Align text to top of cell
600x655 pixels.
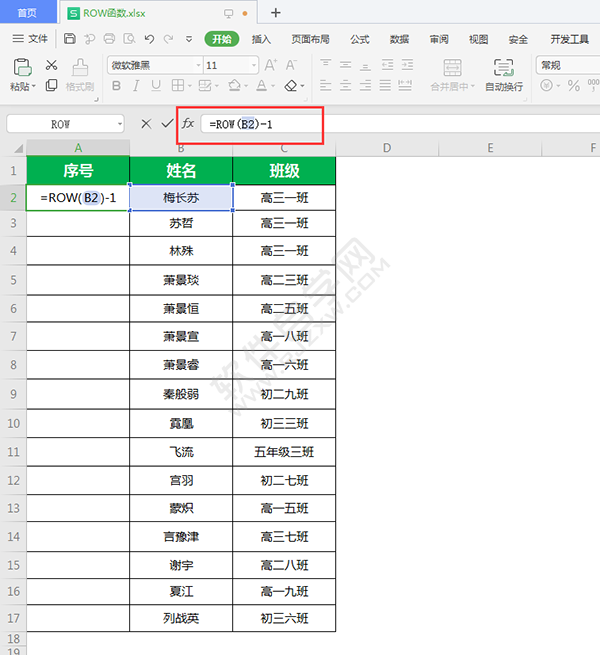[x=325, y=64]
